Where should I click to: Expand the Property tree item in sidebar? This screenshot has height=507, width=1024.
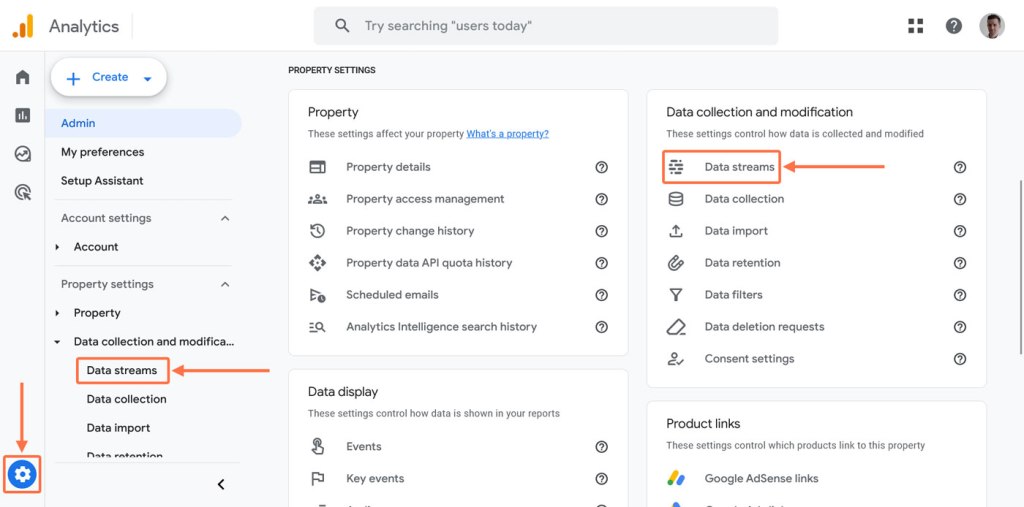click(57, 313)
